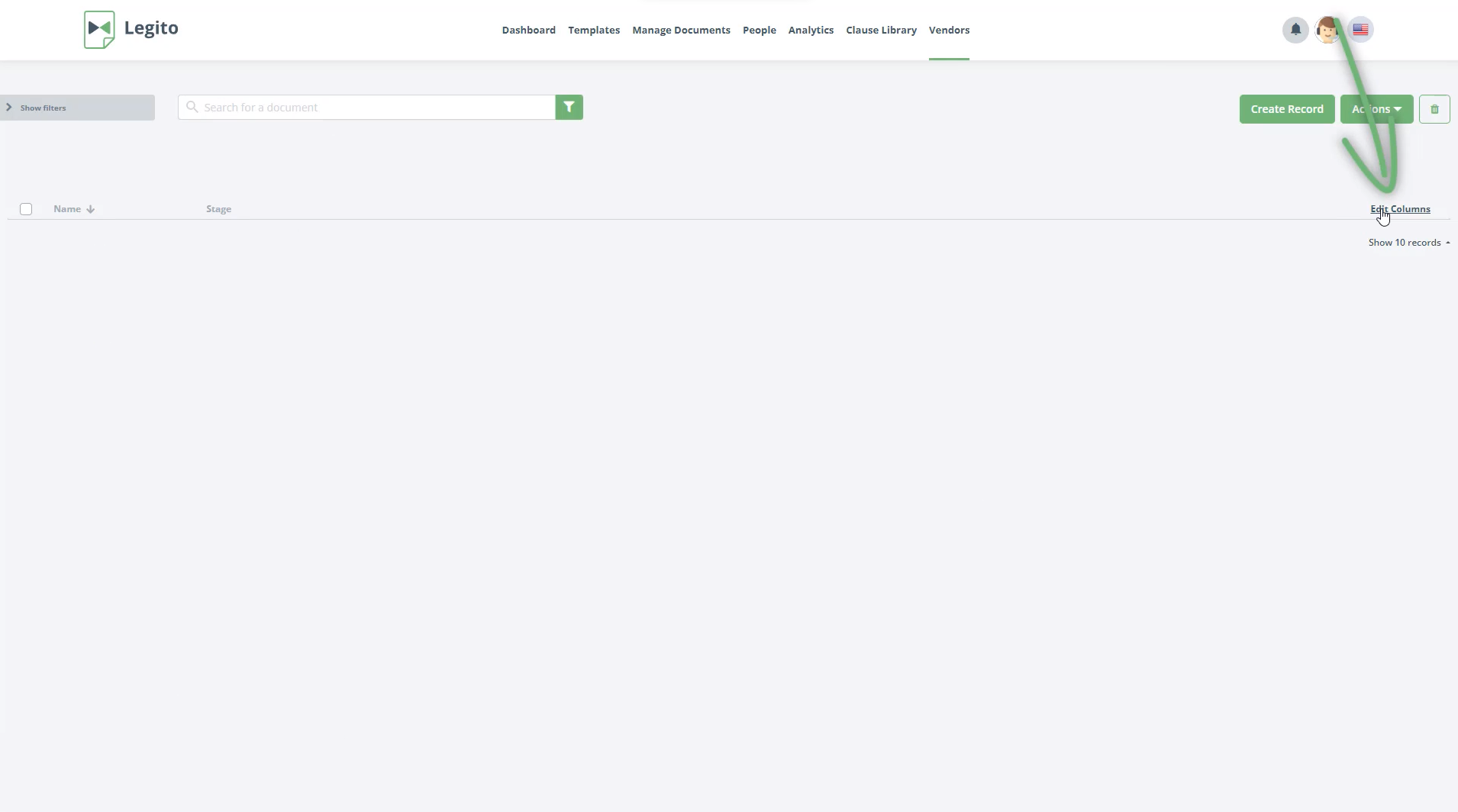Go to the Dashboard menu item
Image resolution: width=1458 pixels, height=812 pixels.
(528, 31)
